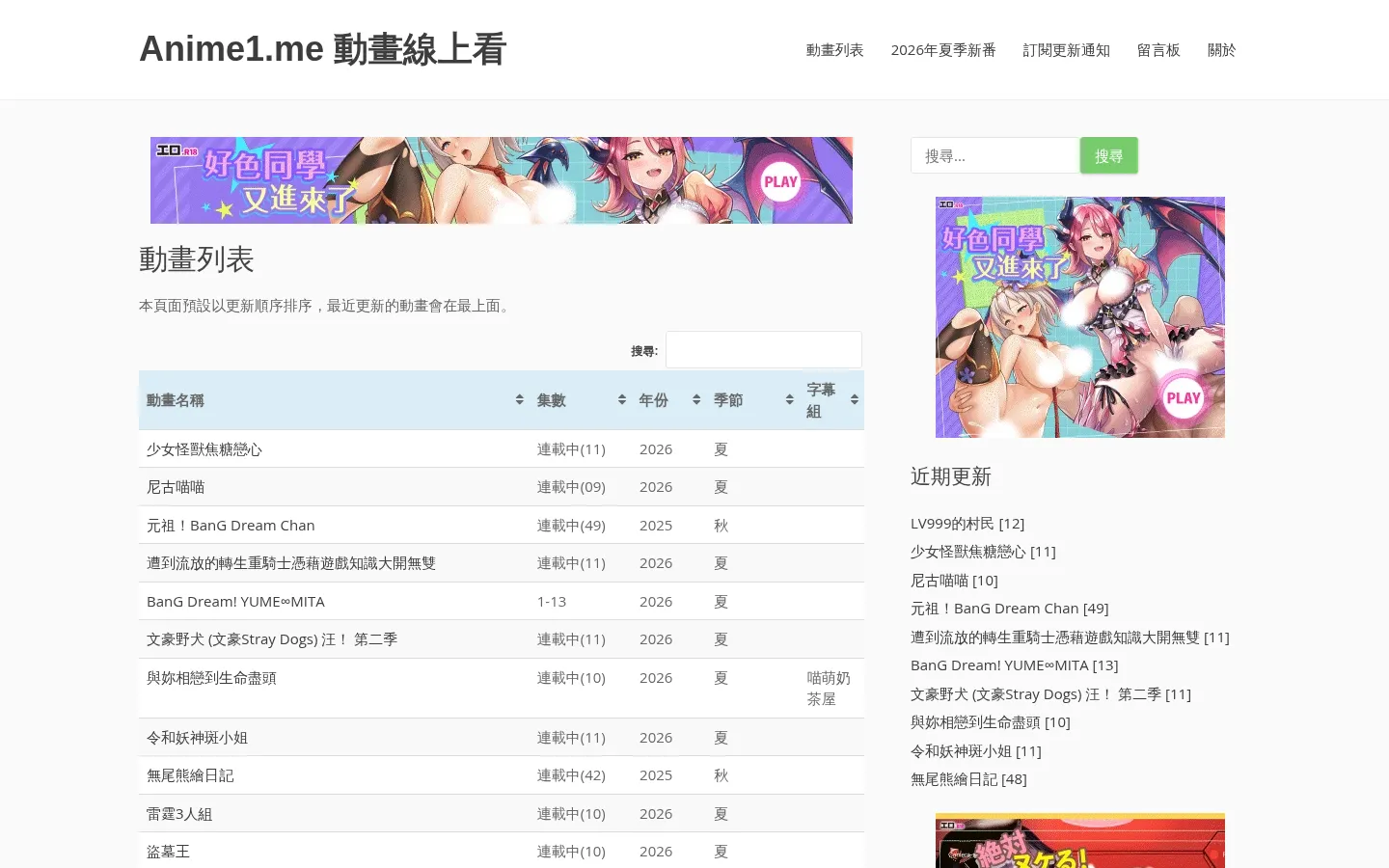Sort table by 年份 column arrows
The image size is (1389, 868).
tap(696, 400)
